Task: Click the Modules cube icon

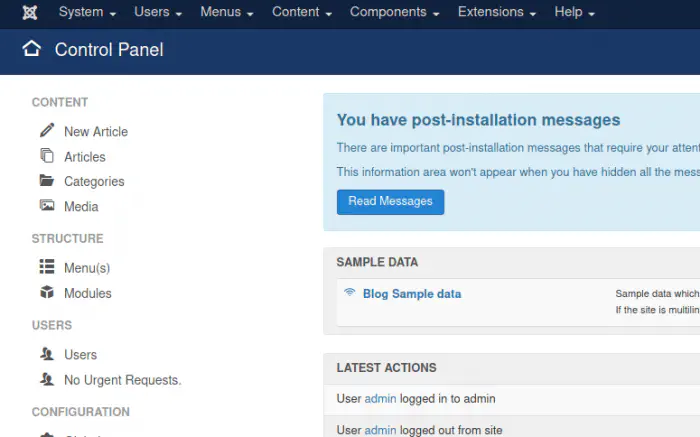Action: click(47, 293)
